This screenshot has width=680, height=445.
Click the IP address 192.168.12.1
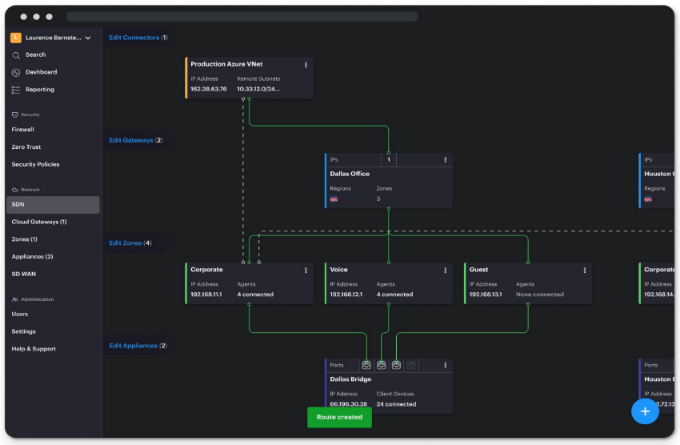pyautogui.click(x=346, y=294)
